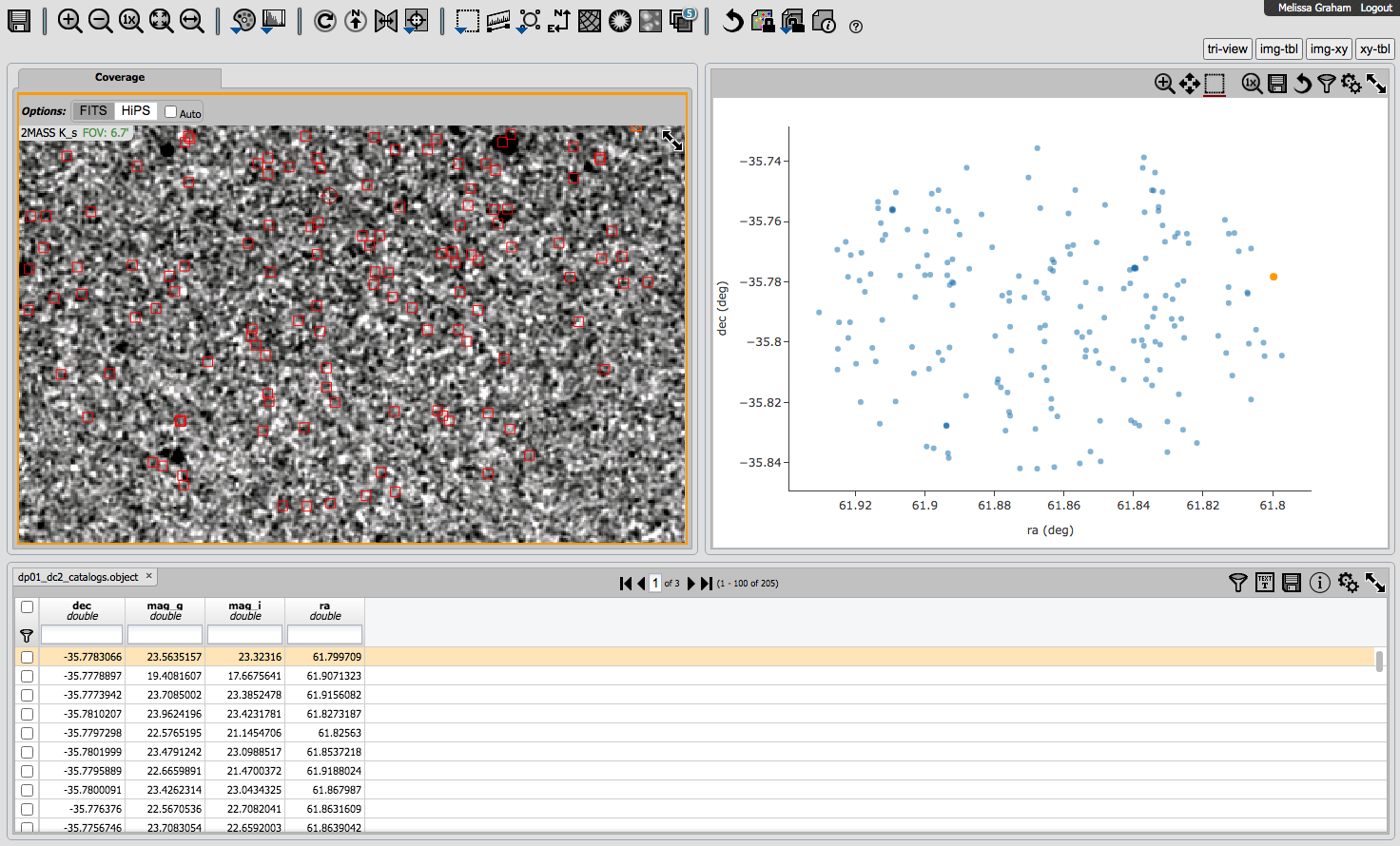Enable the Auto checkbox in coverage options

coord(171,112)
